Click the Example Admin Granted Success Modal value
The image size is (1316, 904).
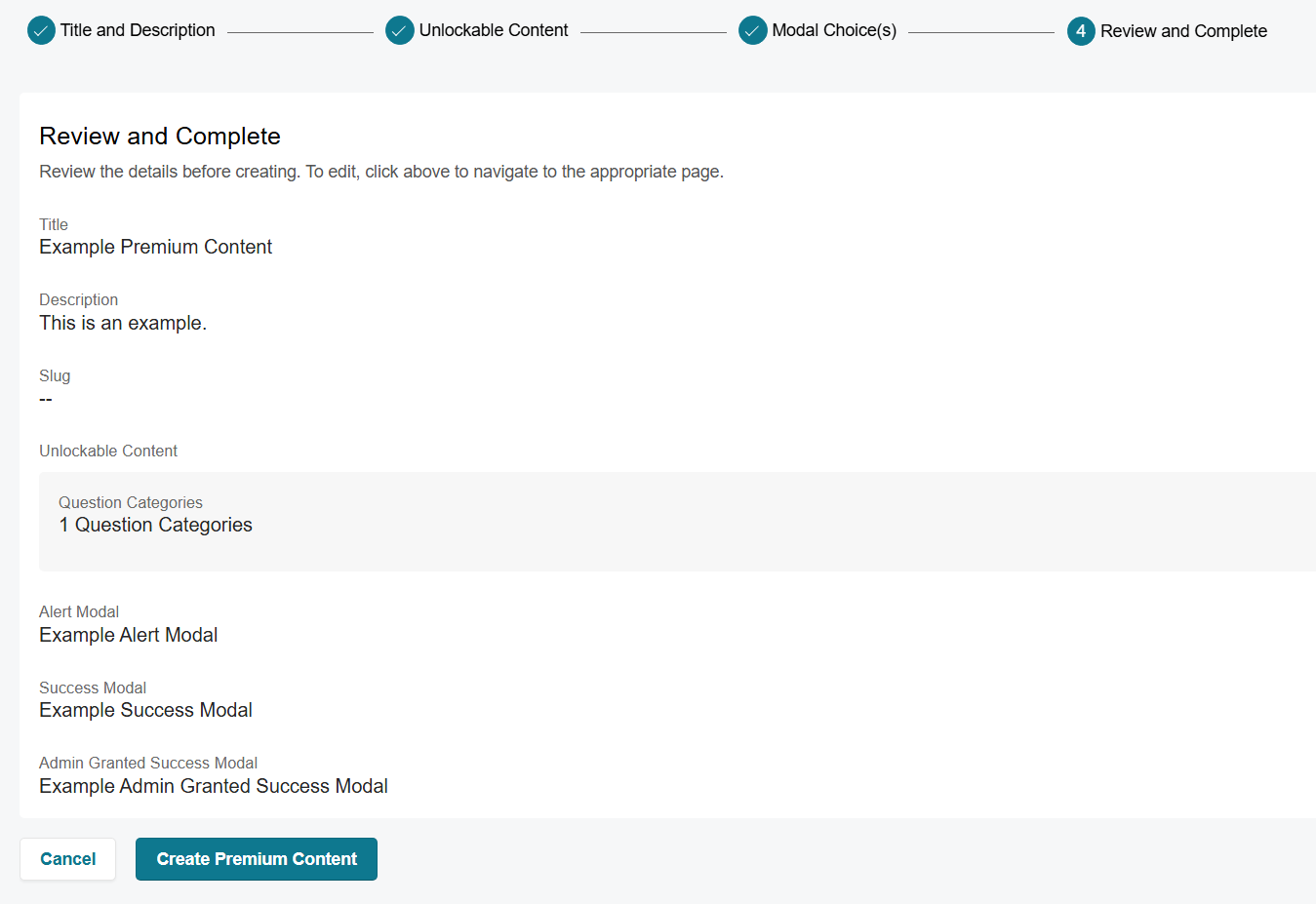pos(214,787)
